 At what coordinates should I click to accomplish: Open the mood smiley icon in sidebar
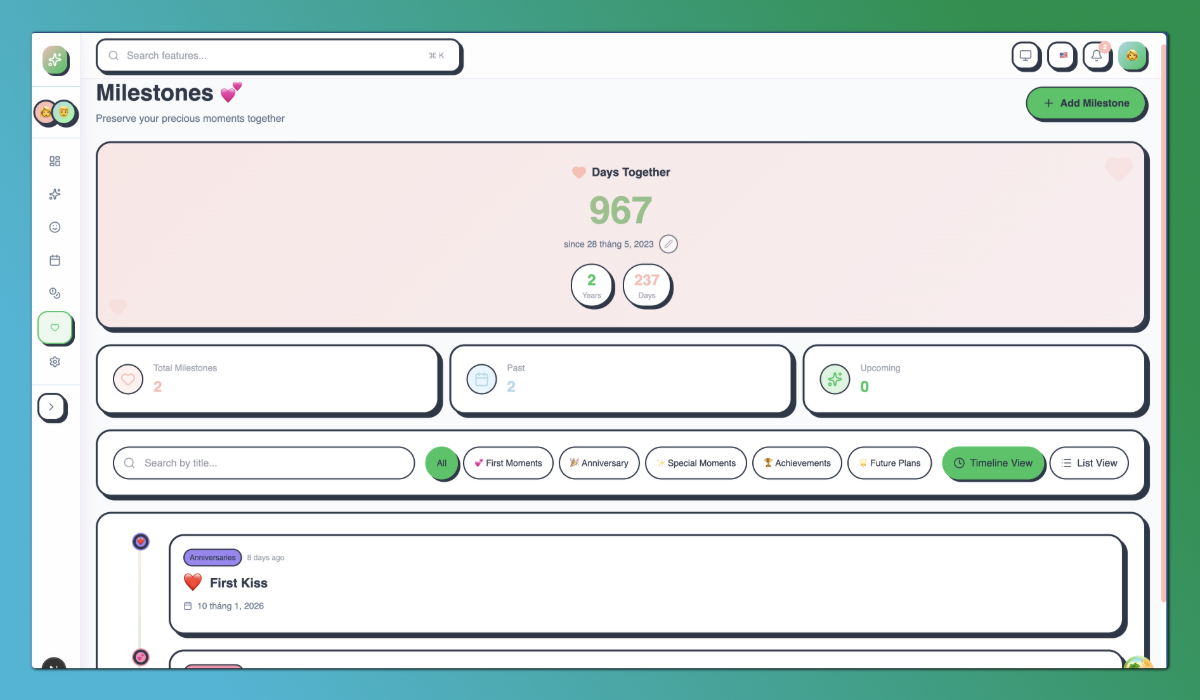(x=55, y=227)
